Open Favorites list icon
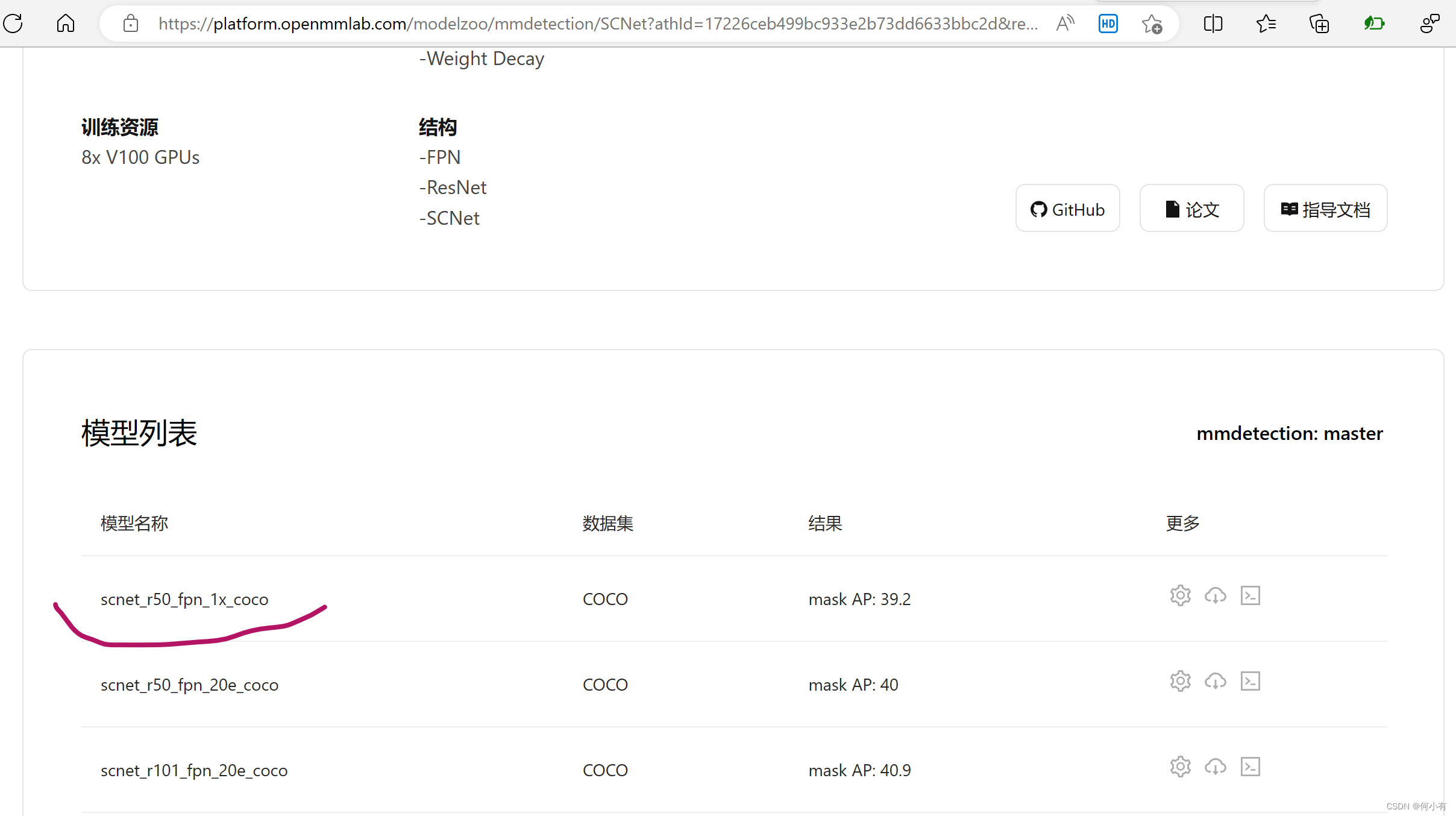This screenshot has width=1456, height=816. 1266,24
